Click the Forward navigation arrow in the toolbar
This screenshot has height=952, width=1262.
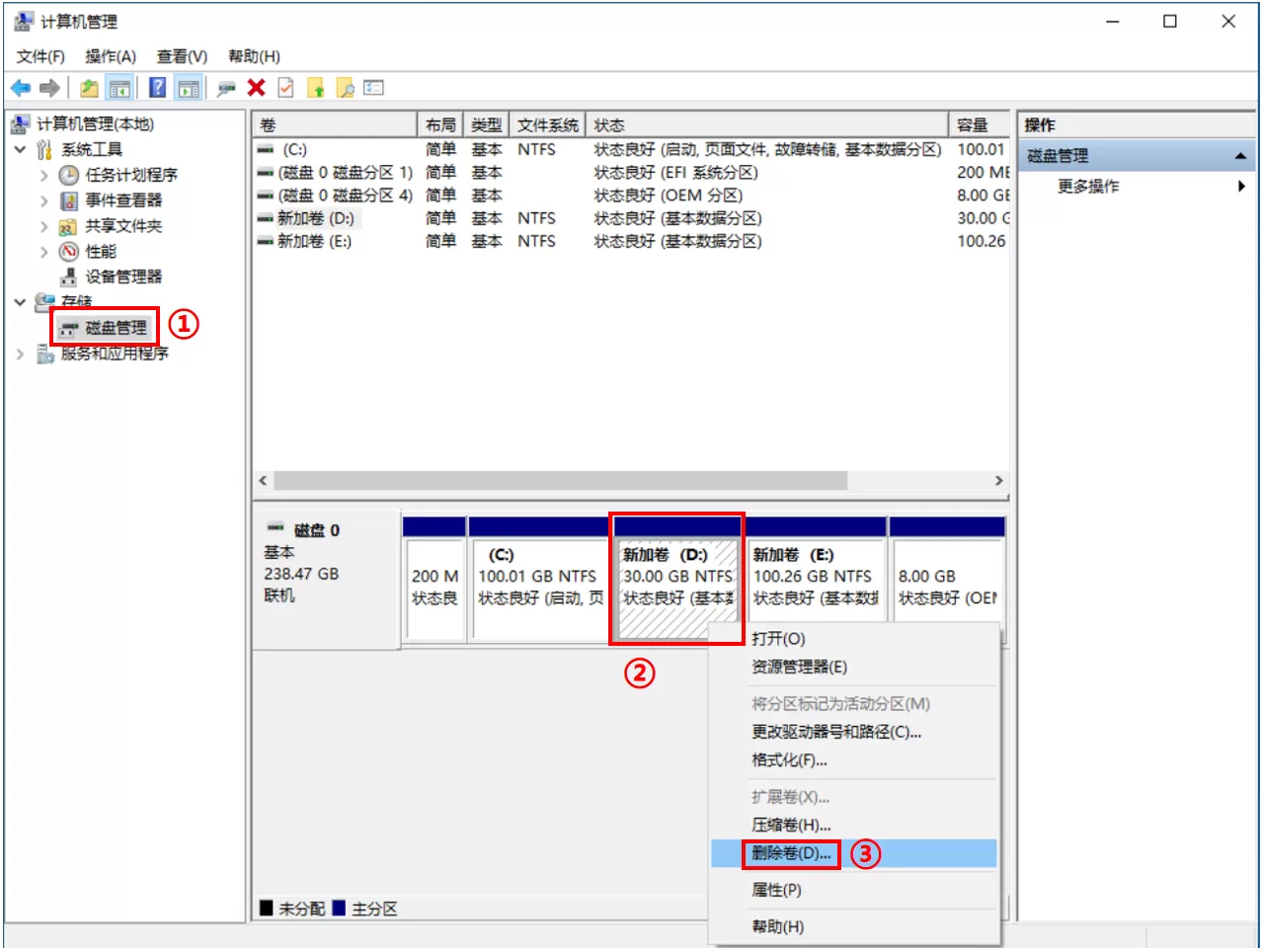(x=51, y=87)
